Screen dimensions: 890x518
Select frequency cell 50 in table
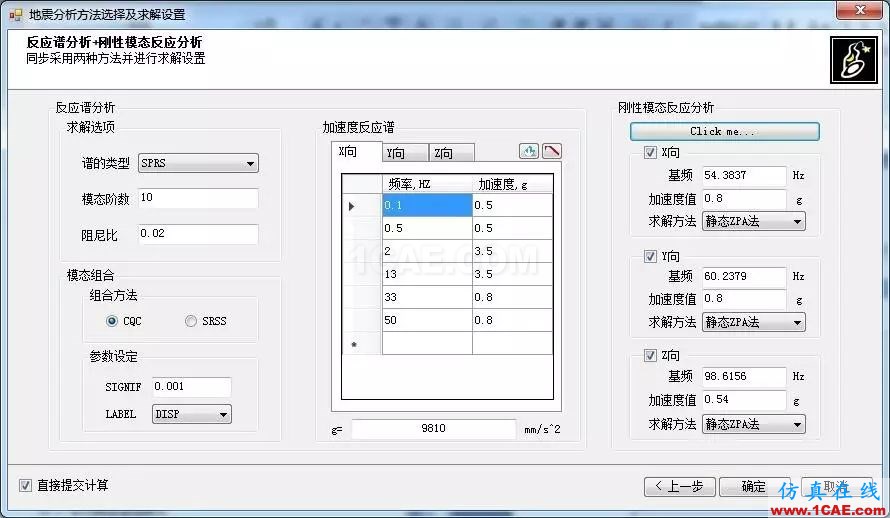pyautogui.click(x=427, y=320)
